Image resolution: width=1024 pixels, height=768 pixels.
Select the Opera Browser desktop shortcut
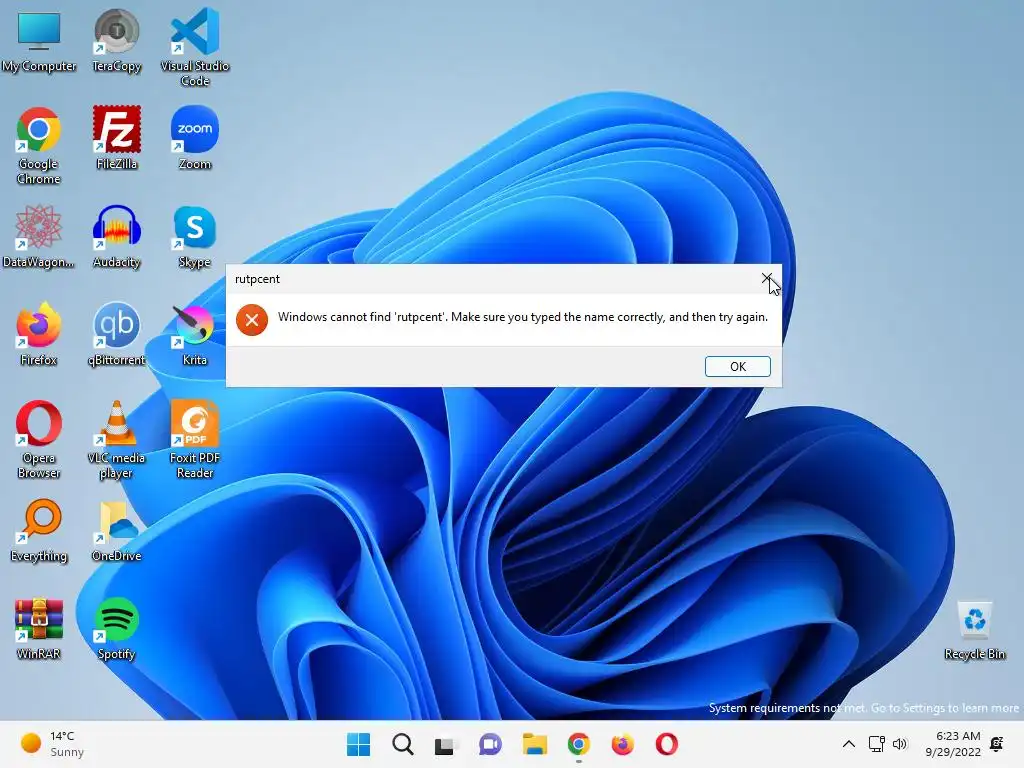(39, 440)
